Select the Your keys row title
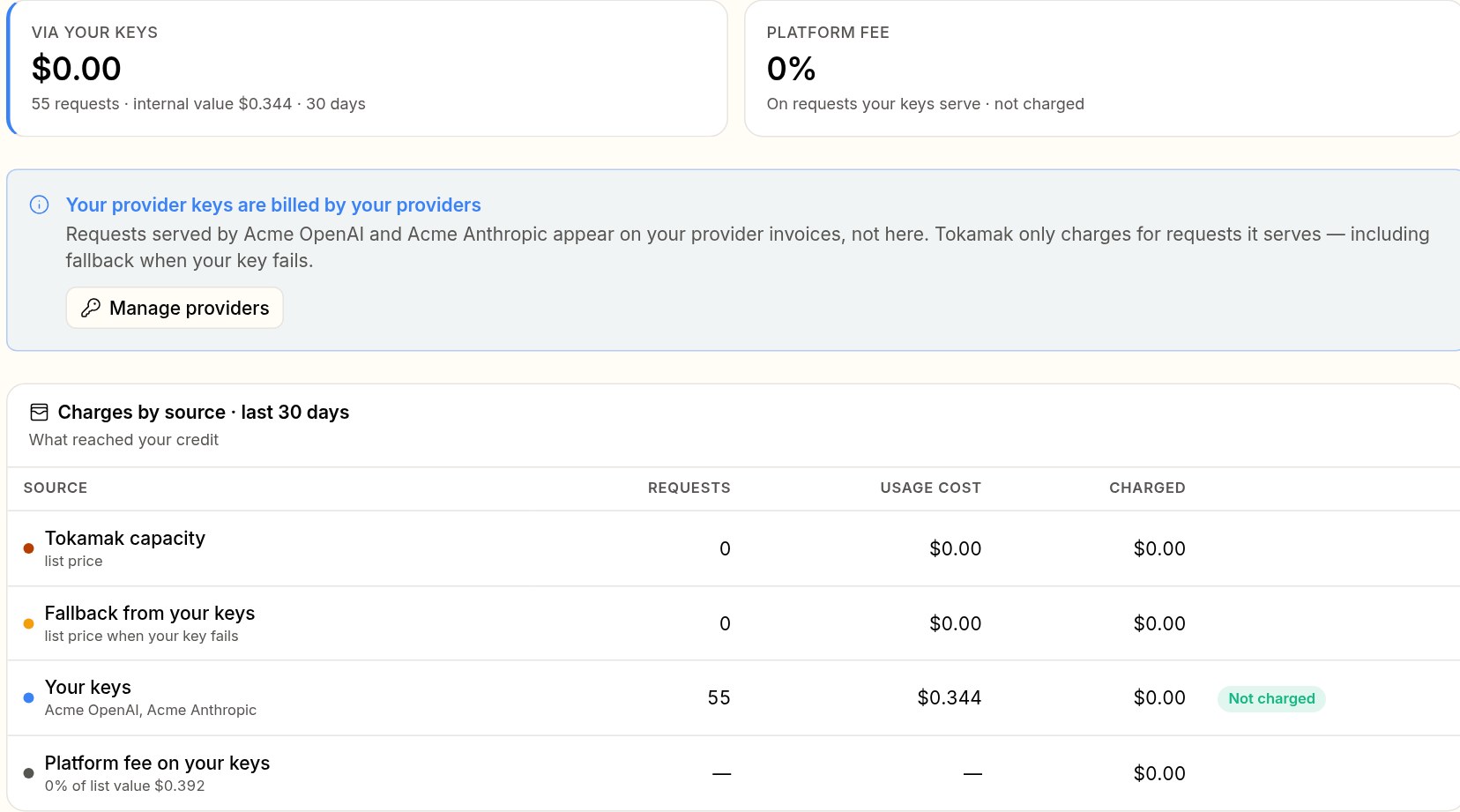 click(x=88, y=687)
